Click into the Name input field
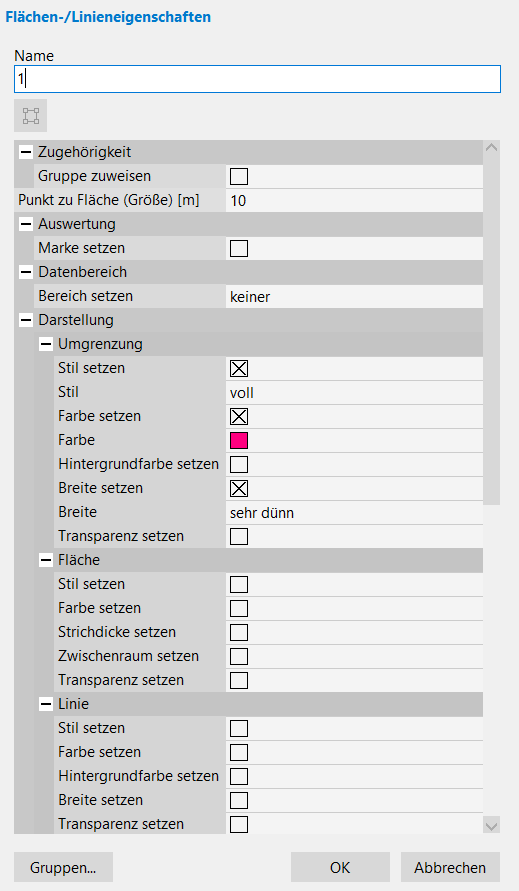Viewport: 519px width, 891px height. (x=257, y=79)
